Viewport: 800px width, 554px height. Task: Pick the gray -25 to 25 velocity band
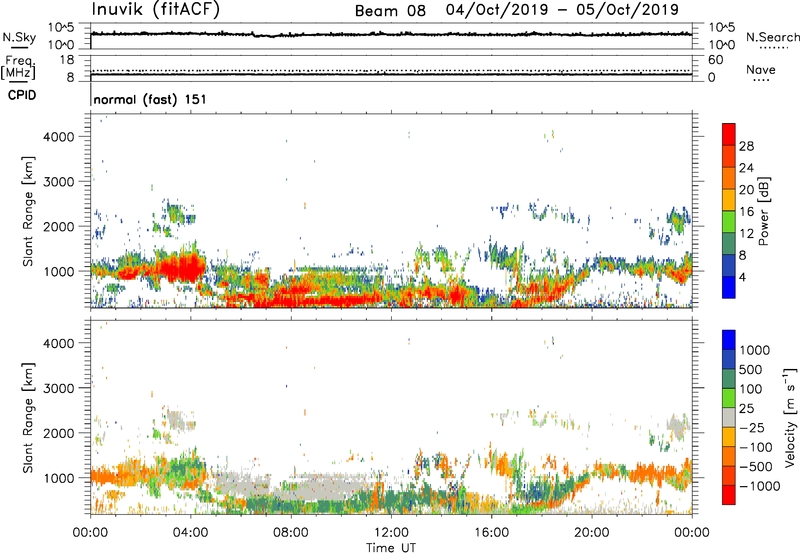(x=729, y=417)
